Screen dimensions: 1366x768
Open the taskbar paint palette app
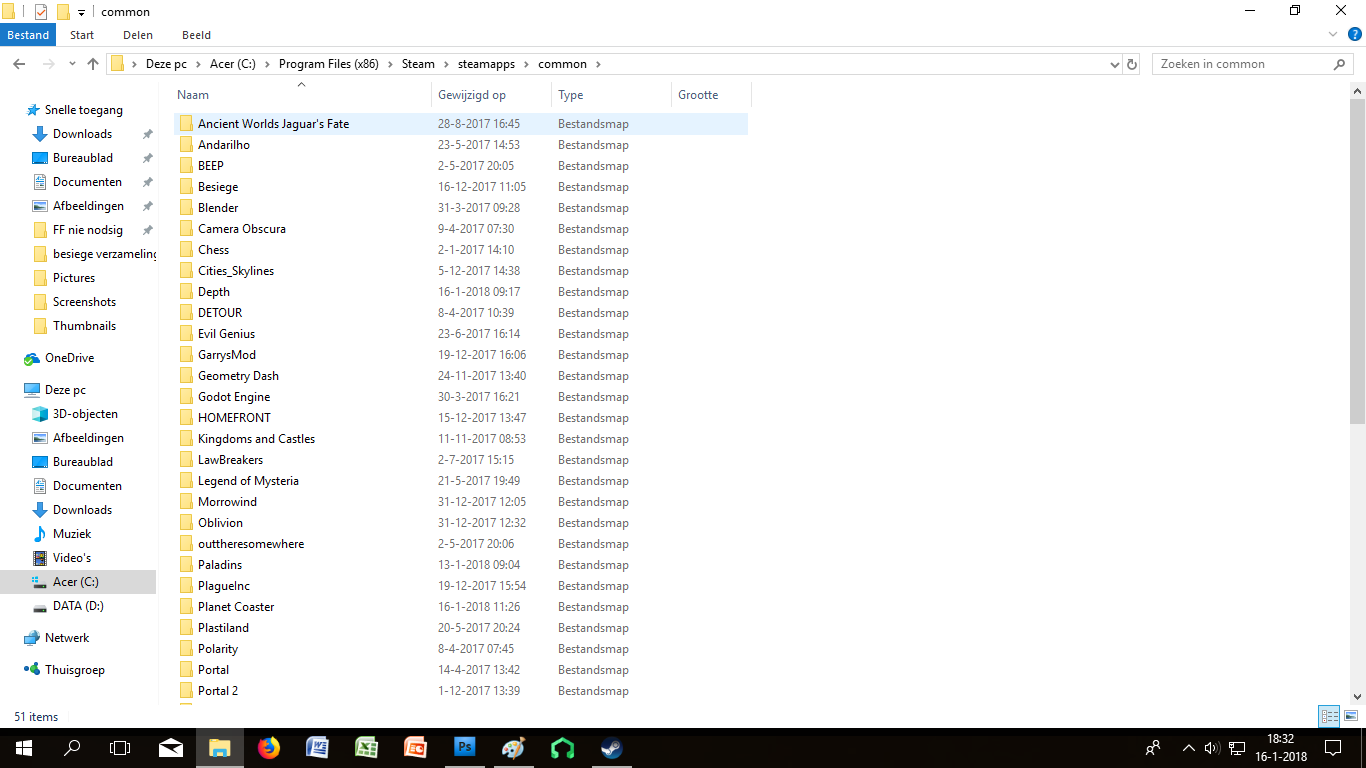512,747
